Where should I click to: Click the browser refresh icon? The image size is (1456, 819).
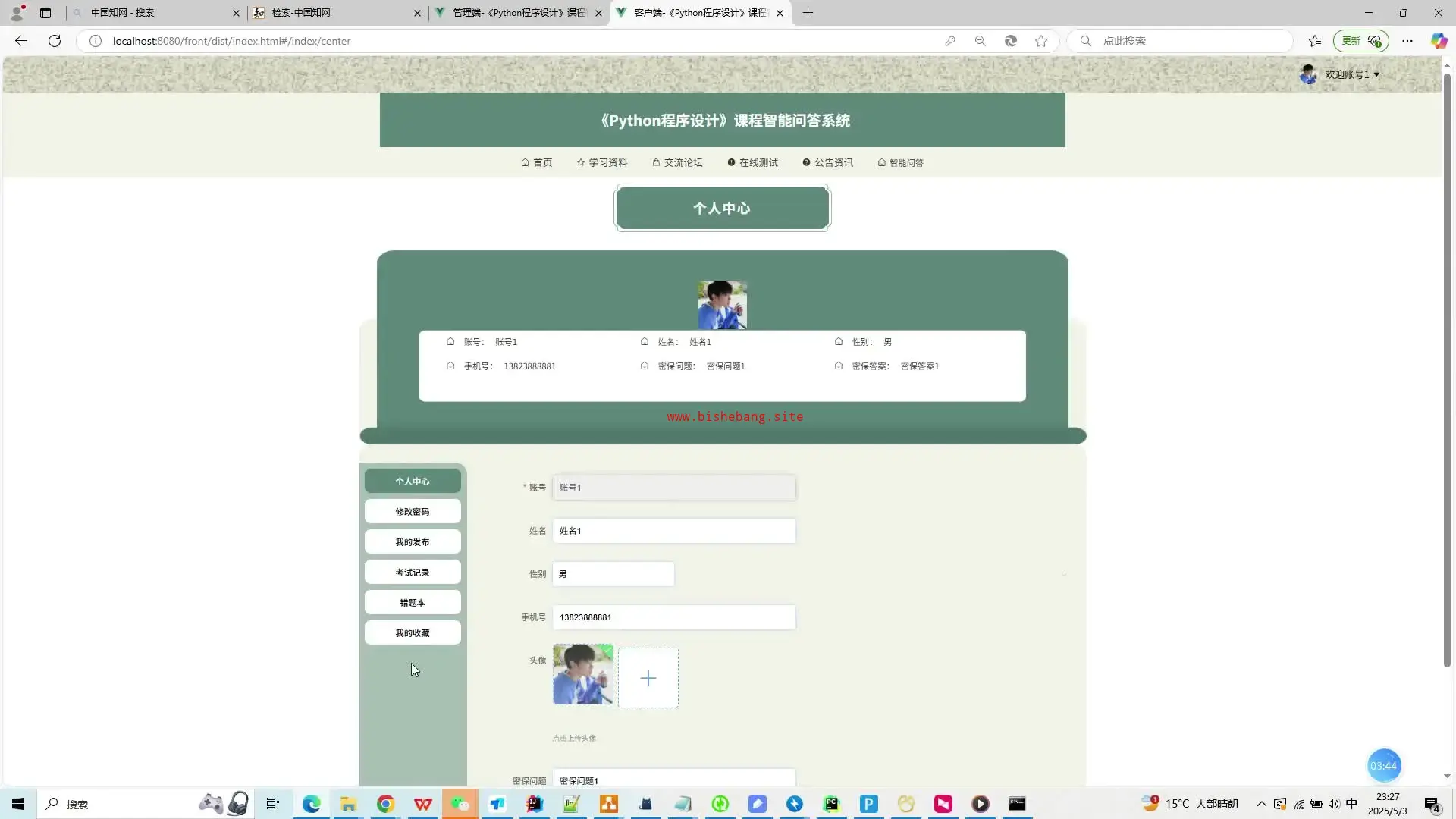coord(55,41)
